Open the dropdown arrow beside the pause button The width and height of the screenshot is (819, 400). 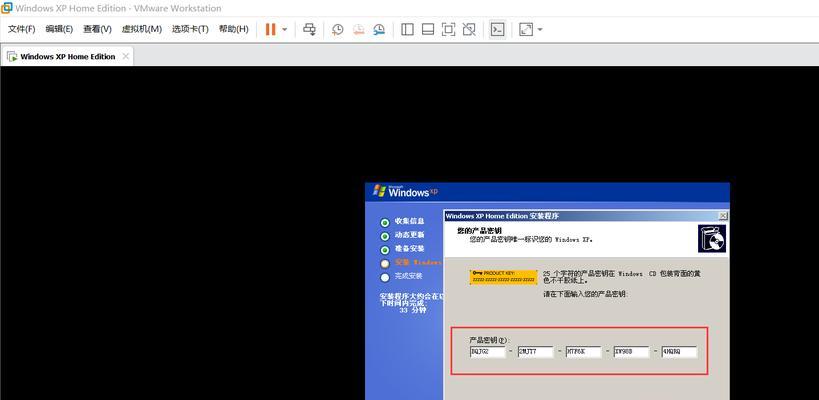[285, 29]
